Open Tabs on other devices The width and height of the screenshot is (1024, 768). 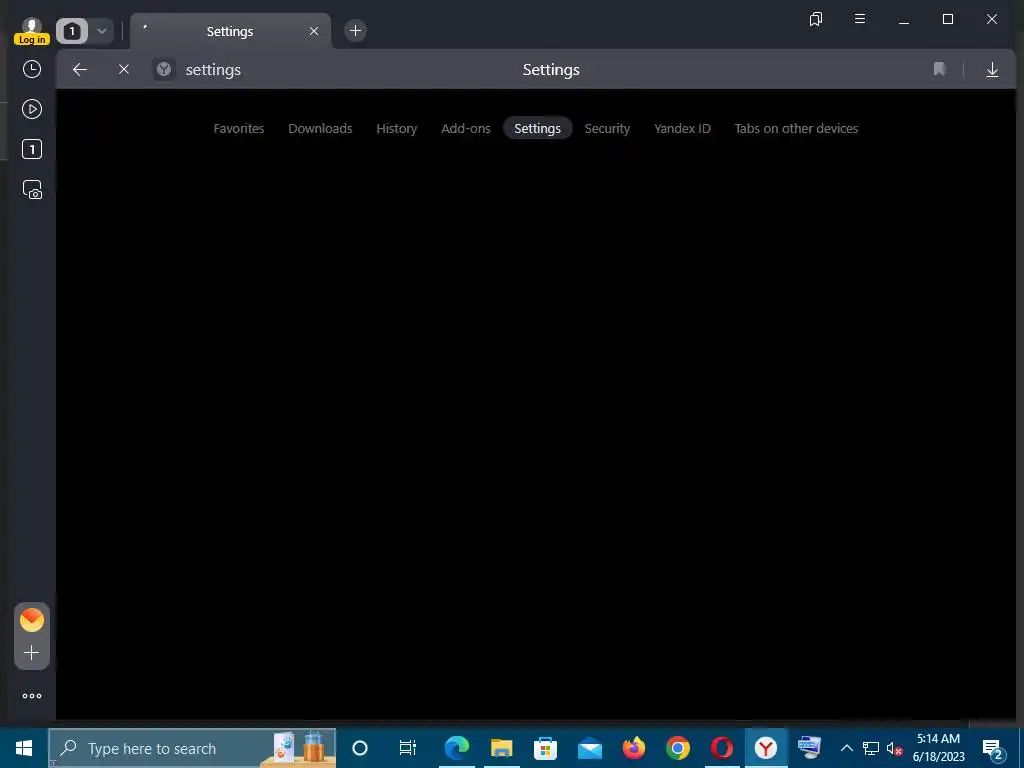tap(796, 129)
